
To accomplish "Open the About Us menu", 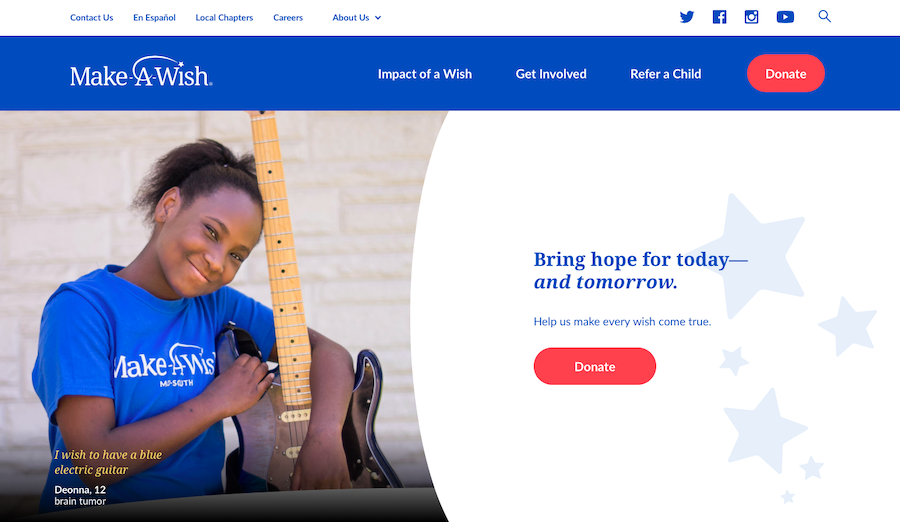I will [x=351, y=18].
